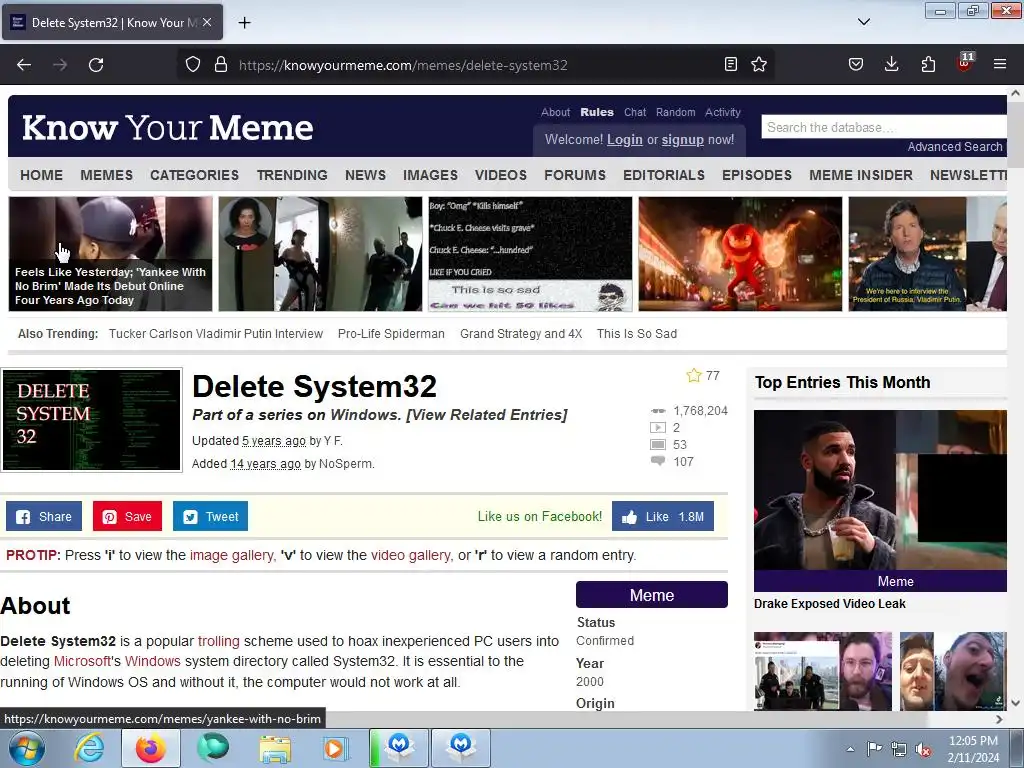The height and width of the screenshot is (768, 1024).
Task: Open the uBlock icon with badge 11
Action: tap(965, 63)
